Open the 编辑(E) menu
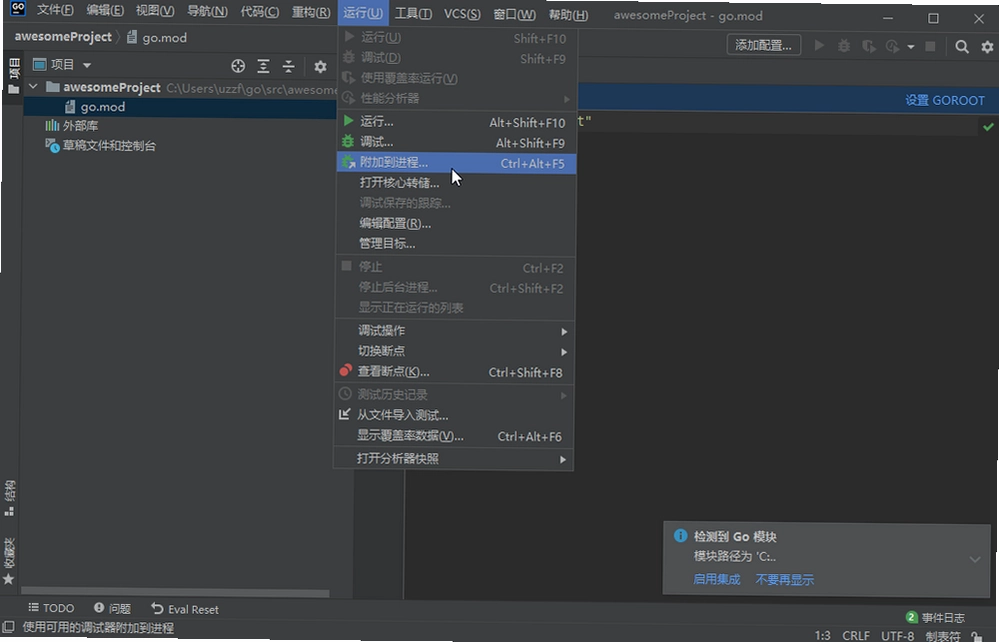The width and height of the screenshot is (999, 642). (106, 11)
